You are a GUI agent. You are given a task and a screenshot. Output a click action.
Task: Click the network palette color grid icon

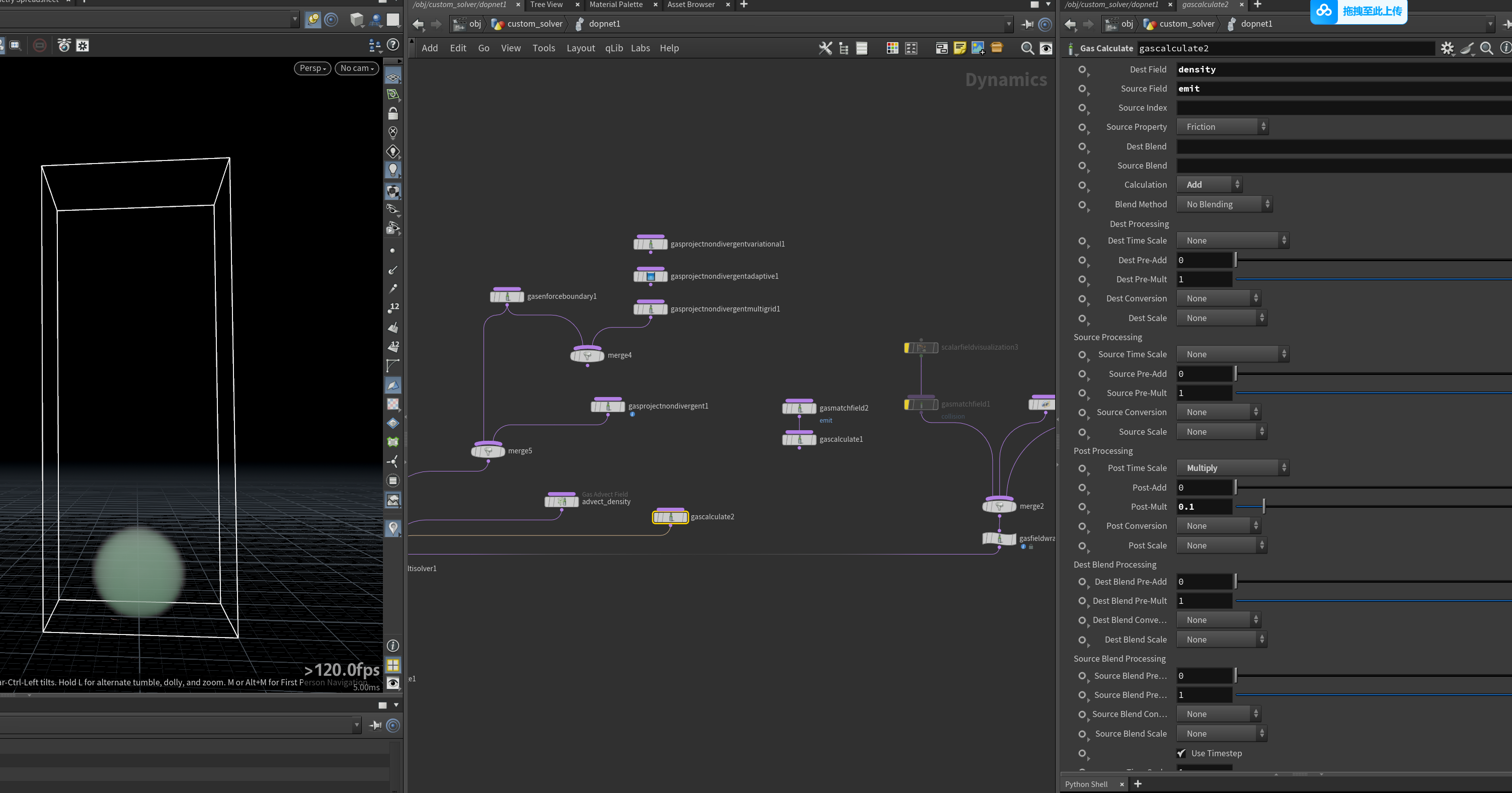[892, 48]
